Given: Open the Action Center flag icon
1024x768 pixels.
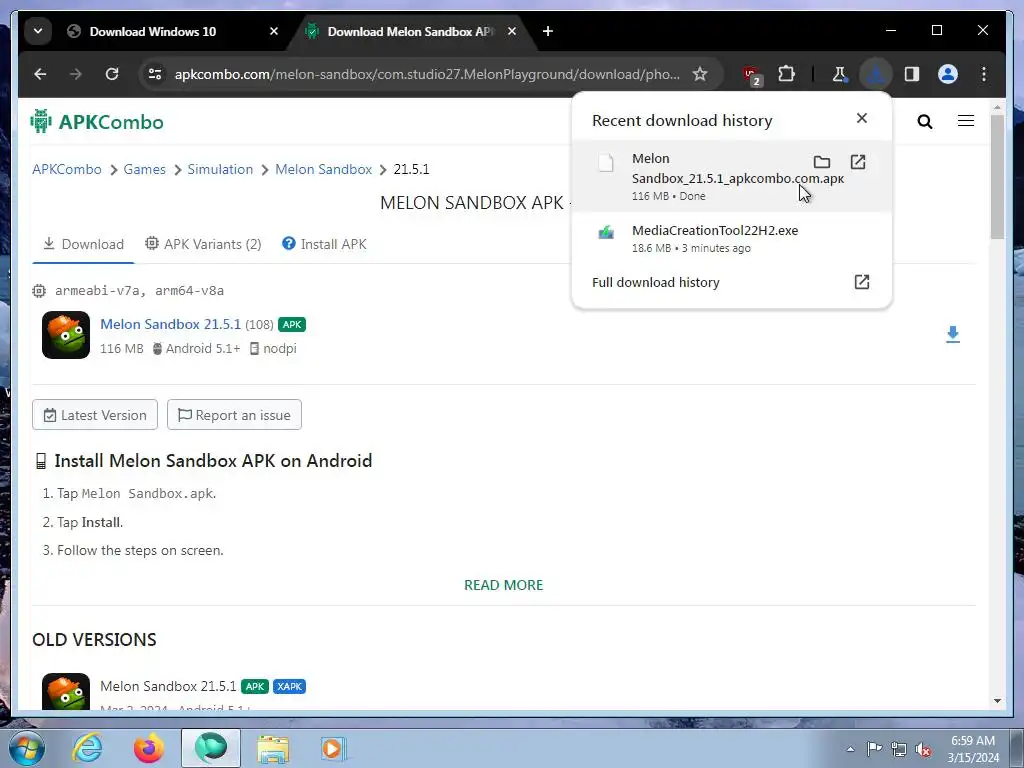Looking at the screenshot, I should point(874,748).
